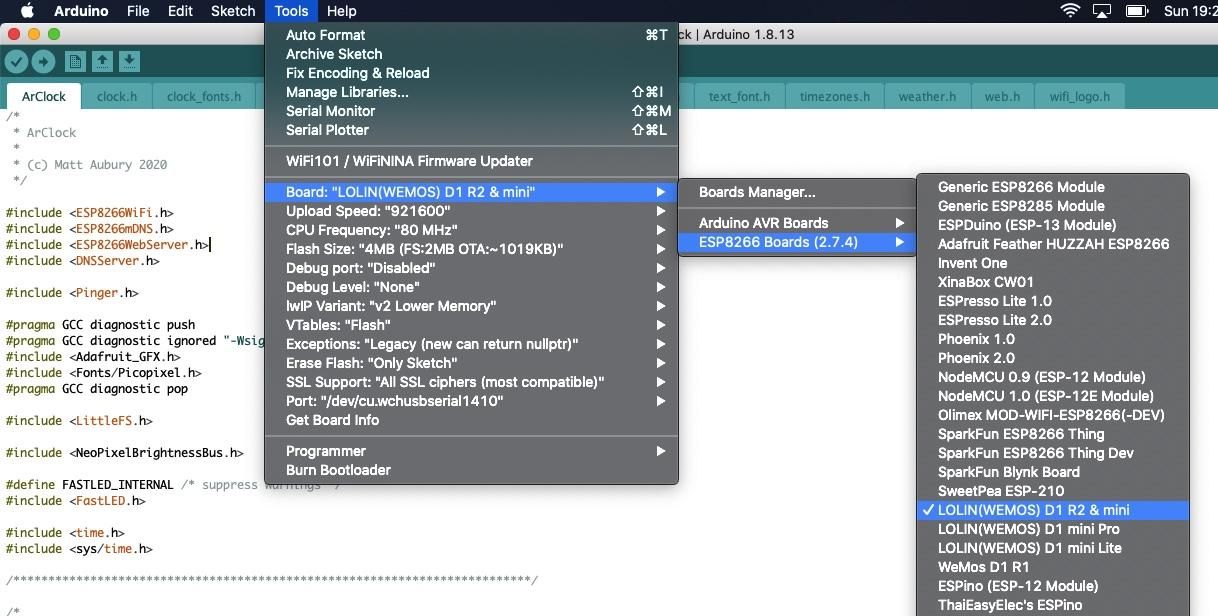
Task: Click the AirPlay display icon in menu bar
Action: (x=1102, y=11)
